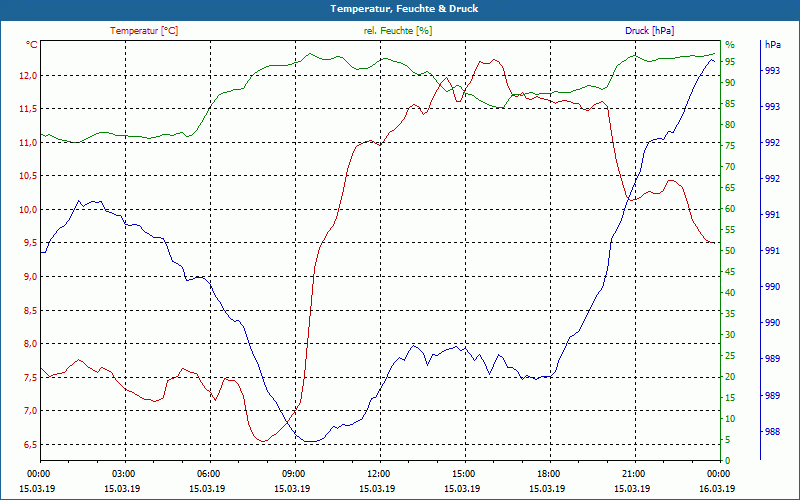Click the chart title Temperatur, Feuchte & Druck
The image size is (800, 500).
(404, 9)
